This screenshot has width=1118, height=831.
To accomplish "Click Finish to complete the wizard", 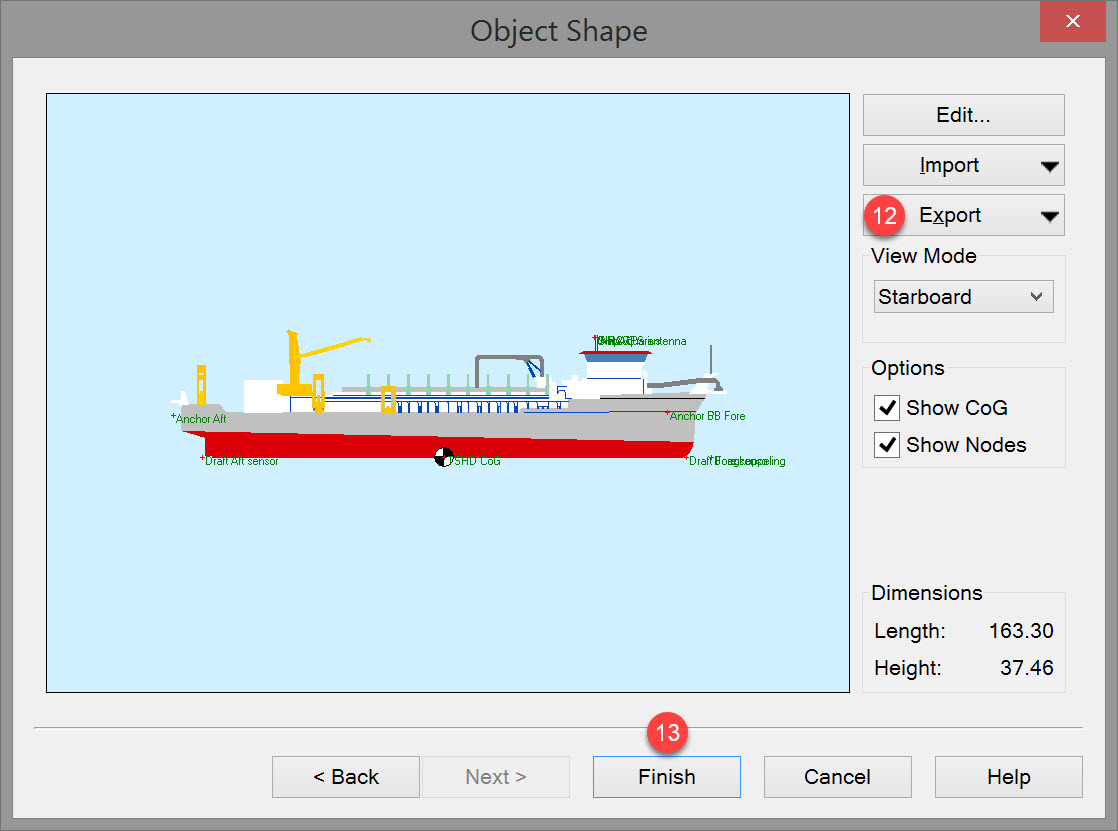I will (x=667, y=777).
